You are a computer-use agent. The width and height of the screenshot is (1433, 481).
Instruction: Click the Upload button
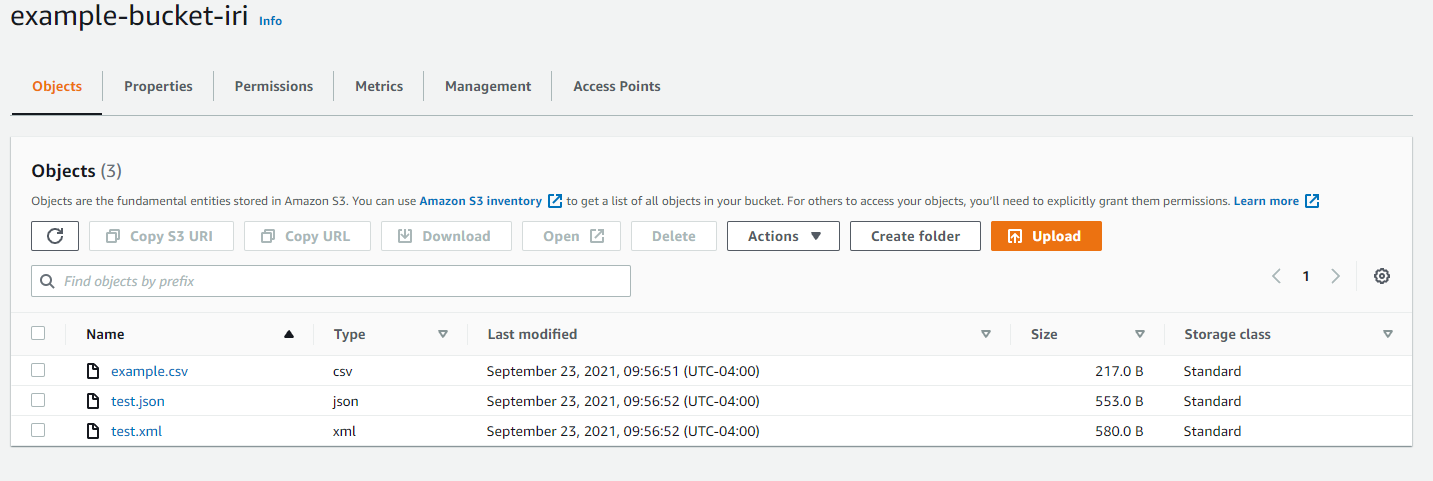(x=1046, y=236)
